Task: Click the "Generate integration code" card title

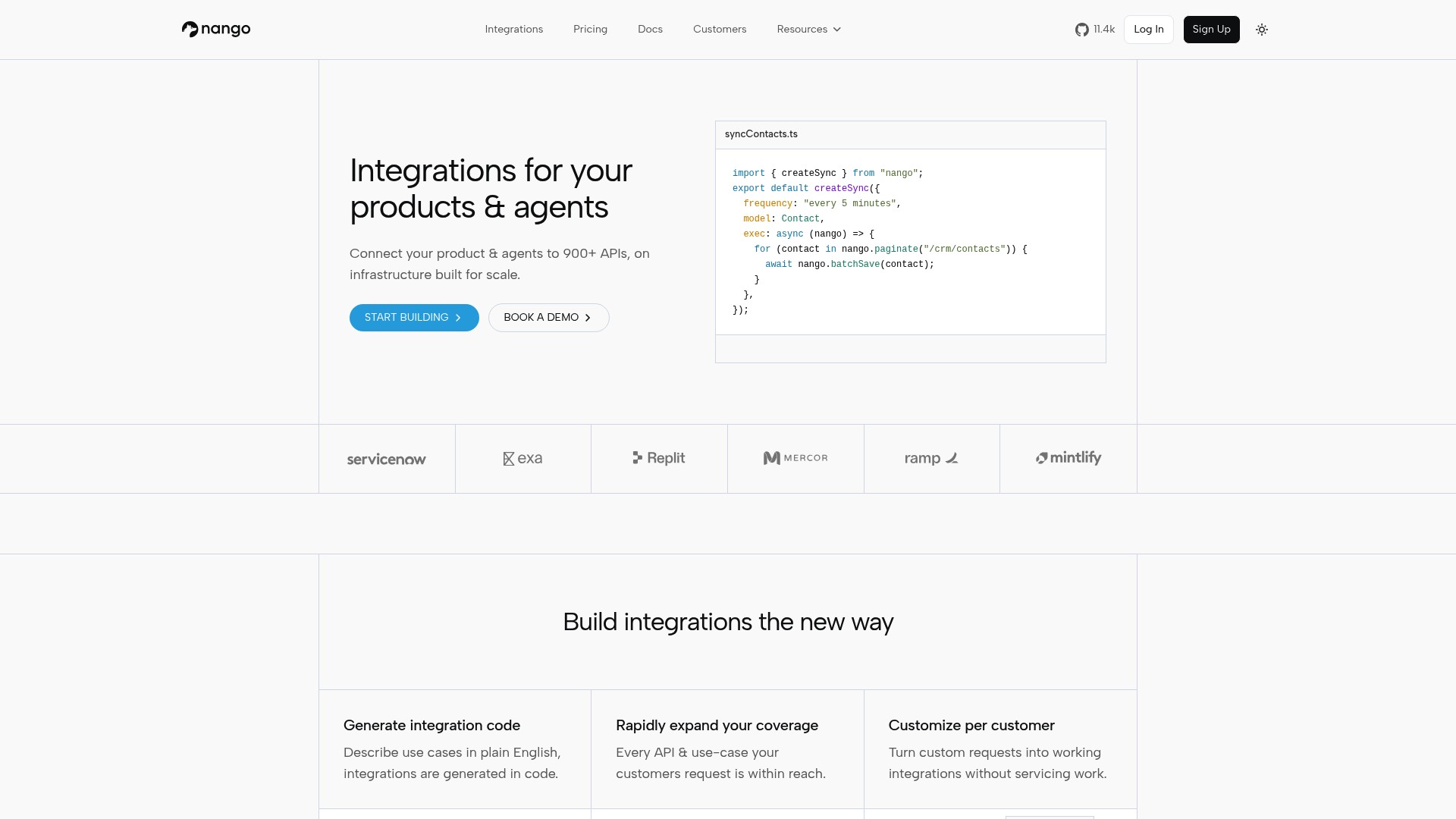Action: 431,726
